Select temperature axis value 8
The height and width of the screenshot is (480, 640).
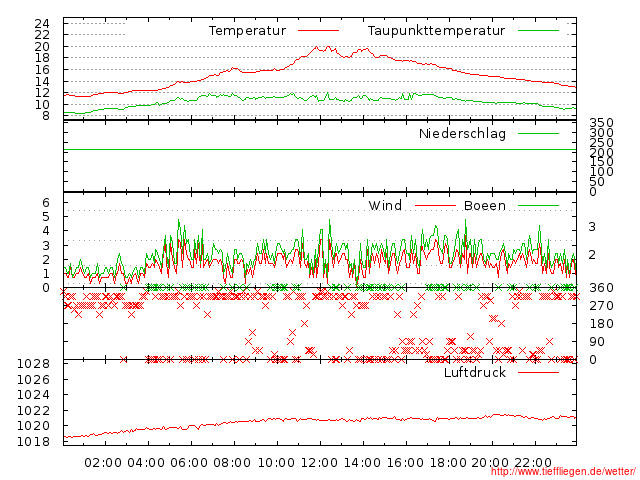pos(46,116)
